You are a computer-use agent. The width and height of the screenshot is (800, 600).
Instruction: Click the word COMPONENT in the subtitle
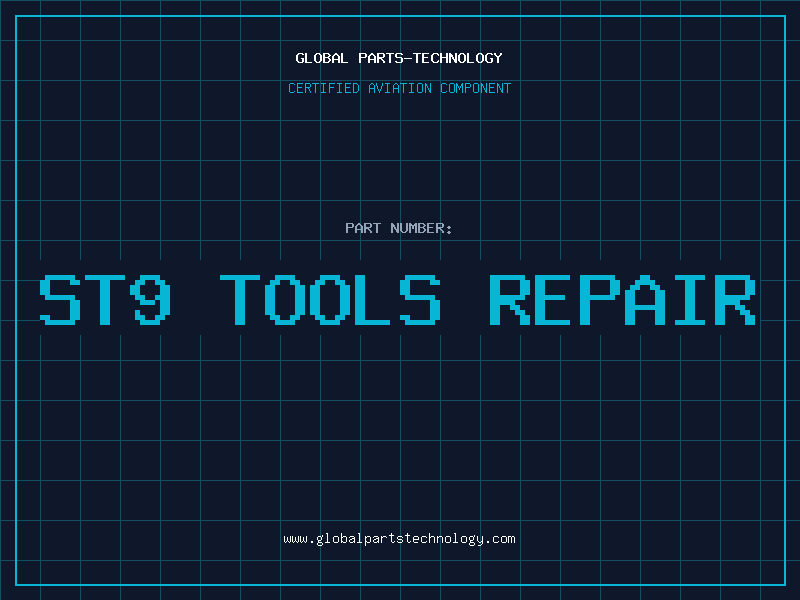[x=475, y=88]
